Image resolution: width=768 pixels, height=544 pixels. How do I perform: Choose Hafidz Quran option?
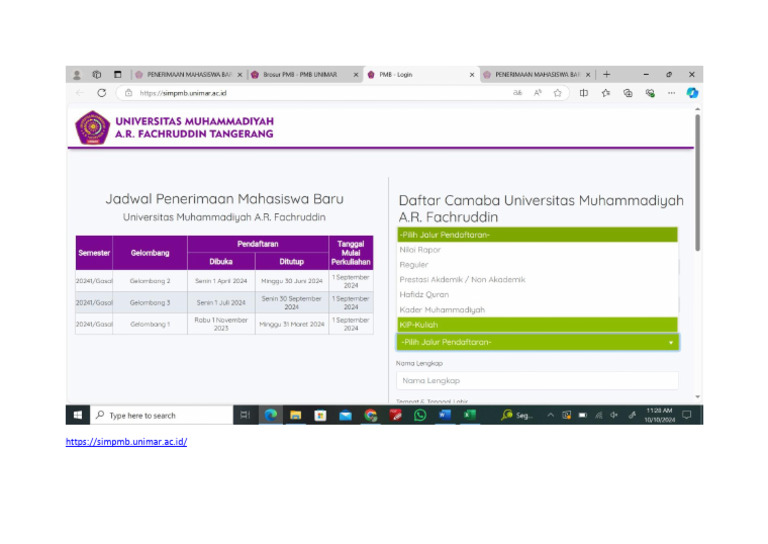[x=537, y=295]
